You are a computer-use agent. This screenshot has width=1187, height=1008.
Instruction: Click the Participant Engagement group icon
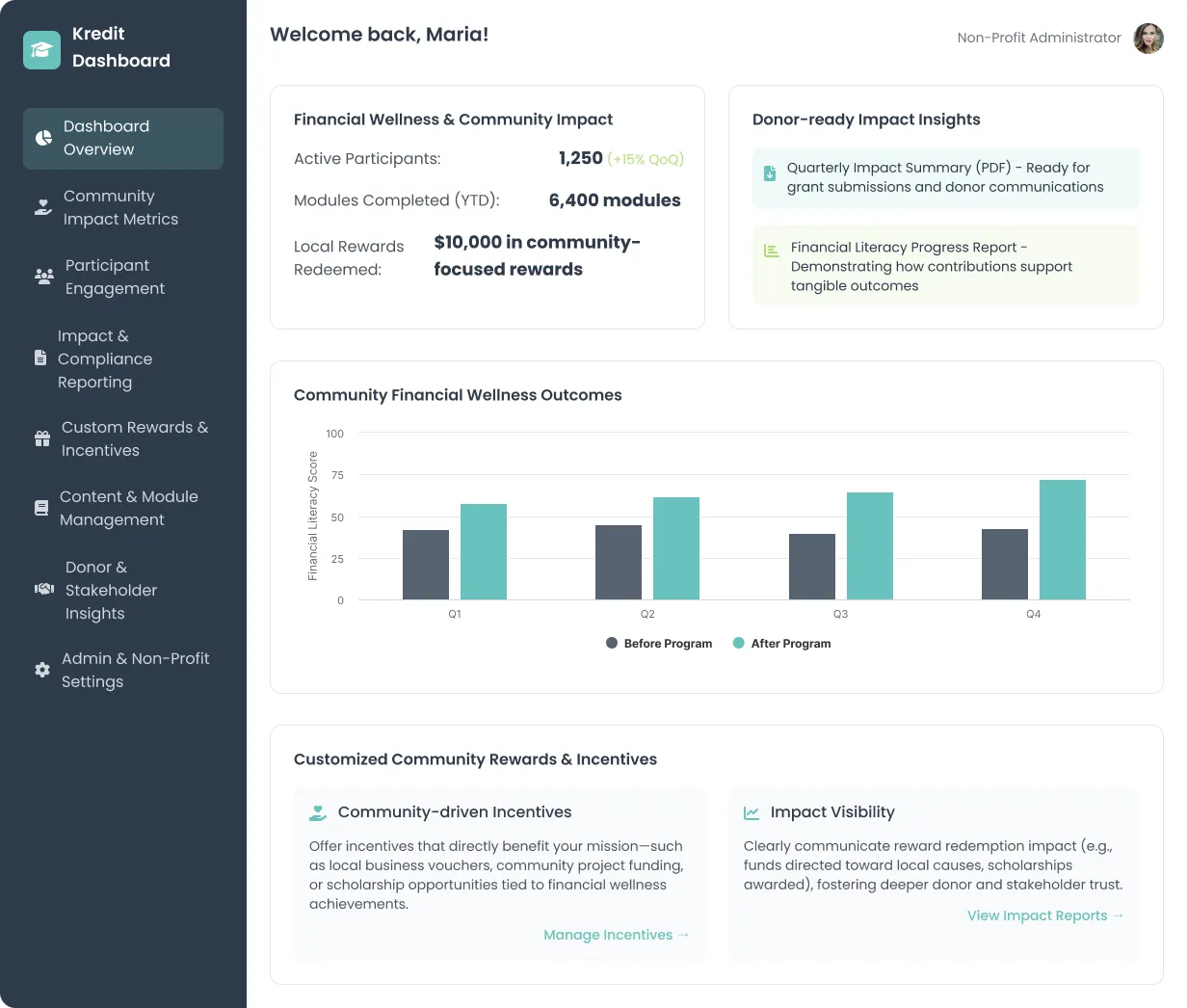pos(43,276)
